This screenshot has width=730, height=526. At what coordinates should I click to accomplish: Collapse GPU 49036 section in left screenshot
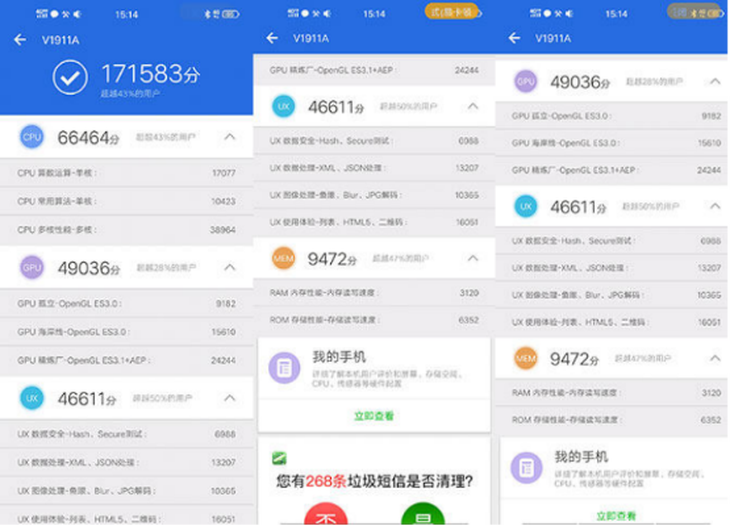(x=230, y=267)
